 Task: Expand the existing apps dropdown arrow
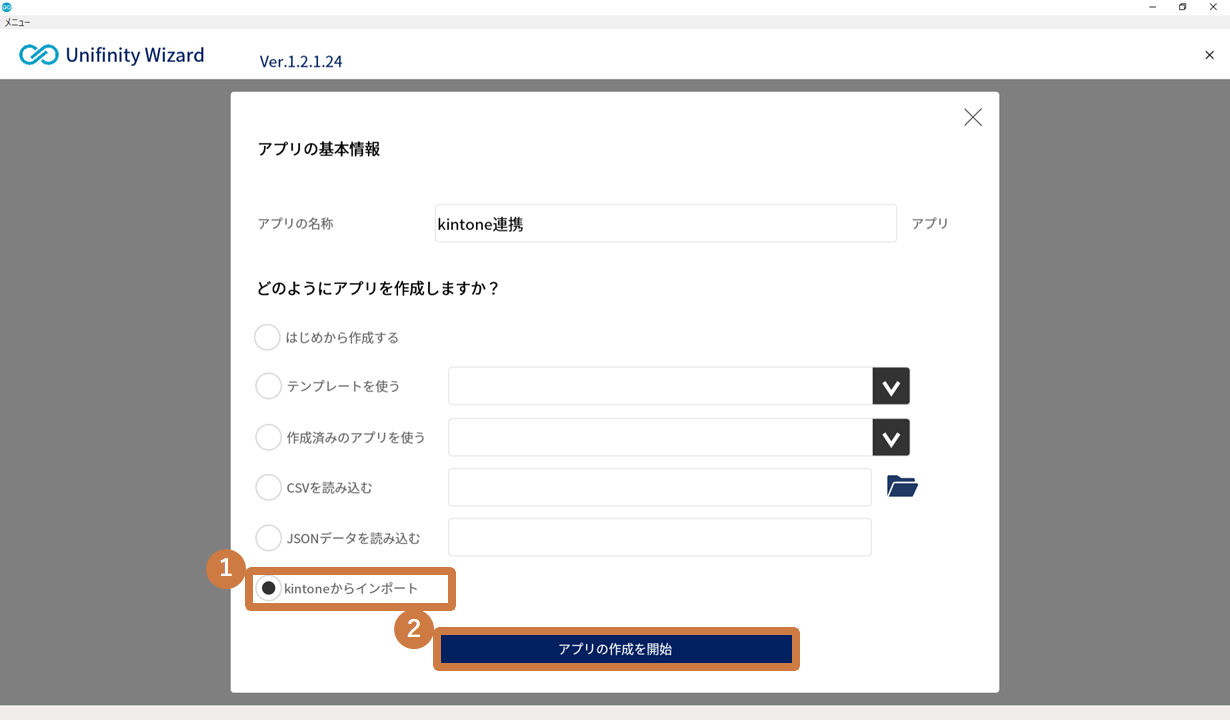pyautogui.click(x=891, y=437)
